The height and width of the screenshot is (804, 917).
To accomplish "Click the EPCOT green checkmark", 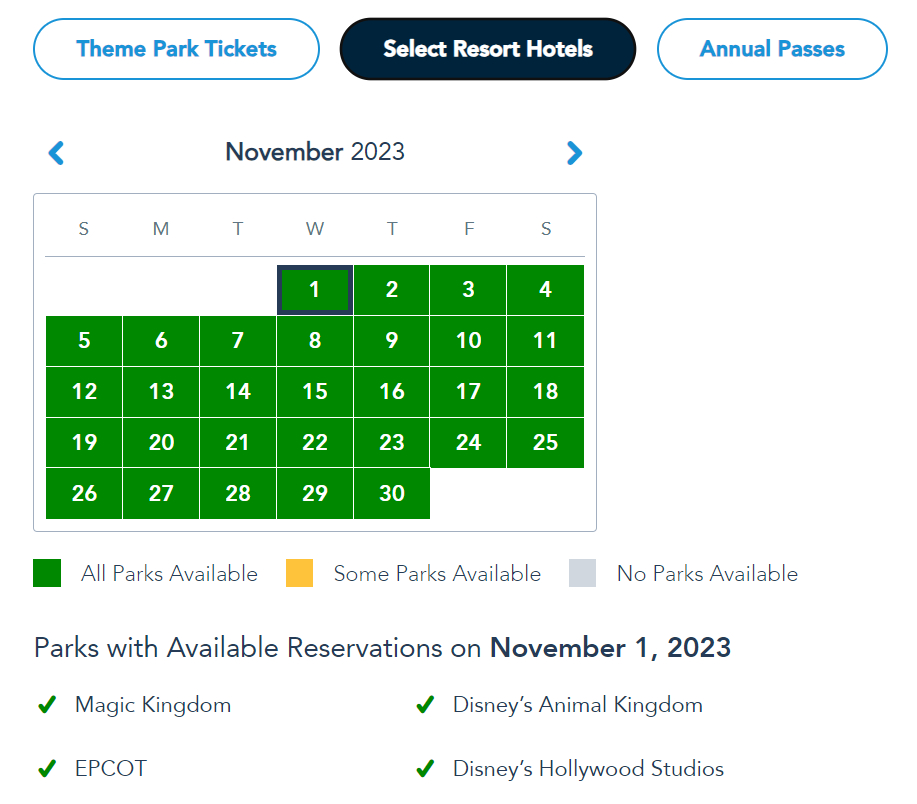I will 46,769.
